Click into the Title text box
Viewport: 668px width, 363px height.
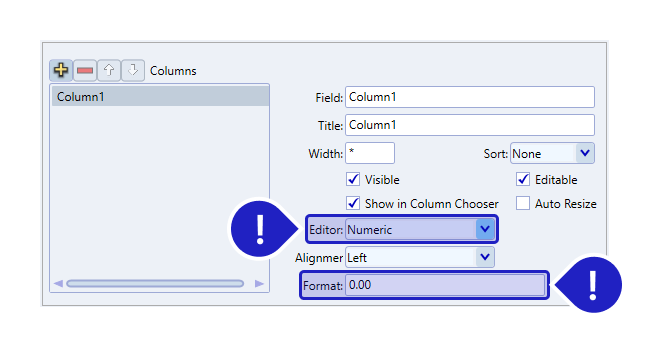click(x=469, y=125)
